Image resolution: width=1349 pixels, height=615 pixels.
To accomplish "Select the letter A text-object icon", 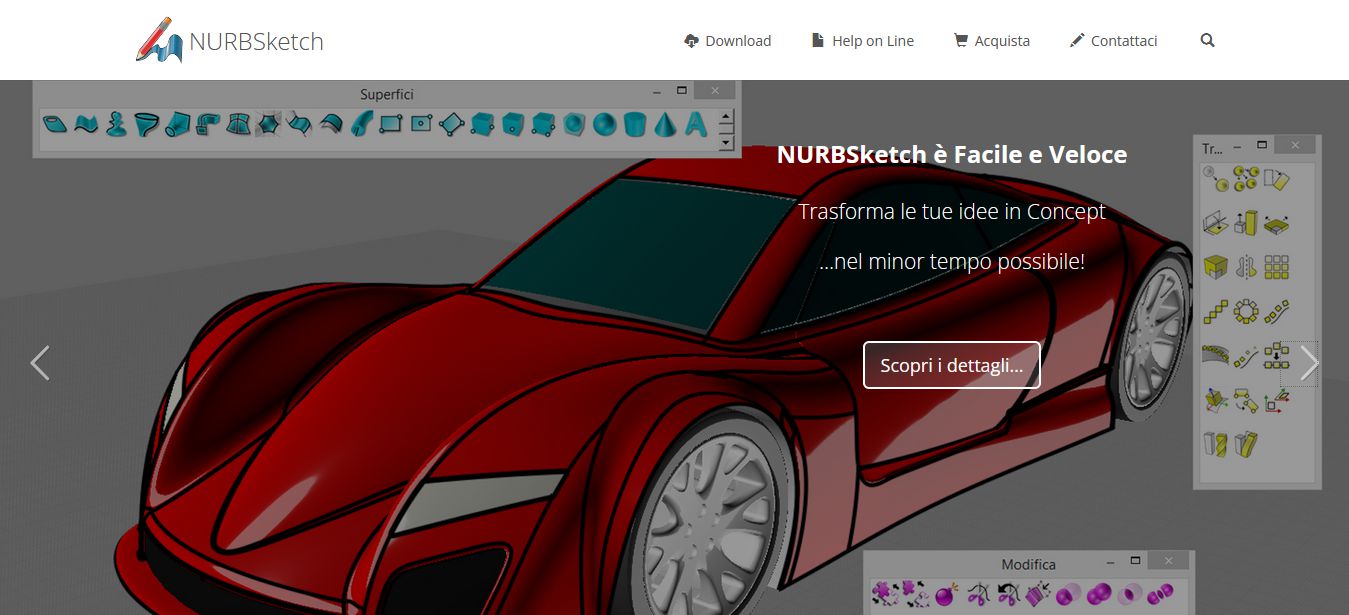I will 696,124.
